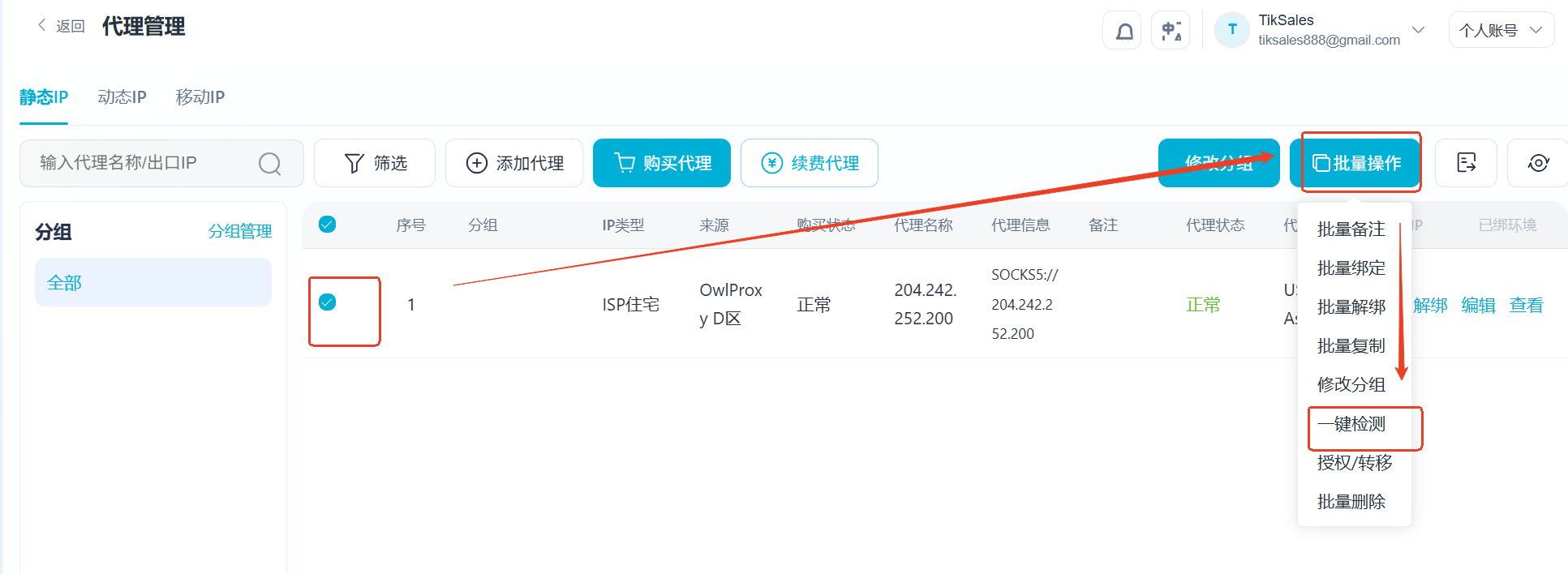Click the export list icon button

(x=1467, y=163)
